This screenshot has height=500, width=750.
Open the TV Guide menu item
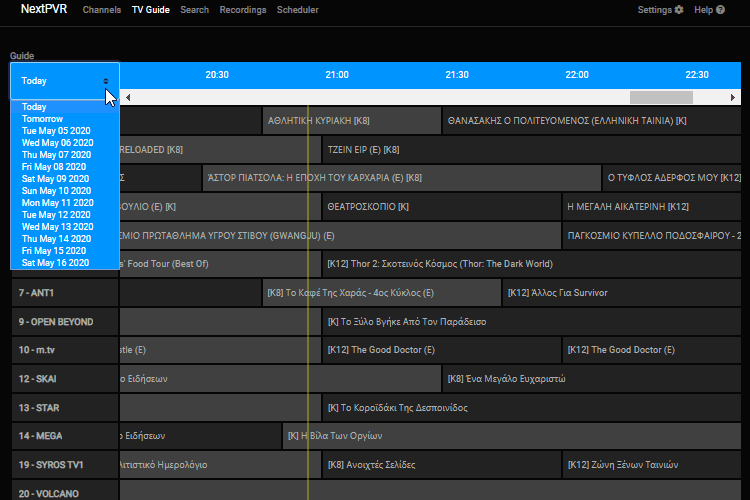point(151,10)
